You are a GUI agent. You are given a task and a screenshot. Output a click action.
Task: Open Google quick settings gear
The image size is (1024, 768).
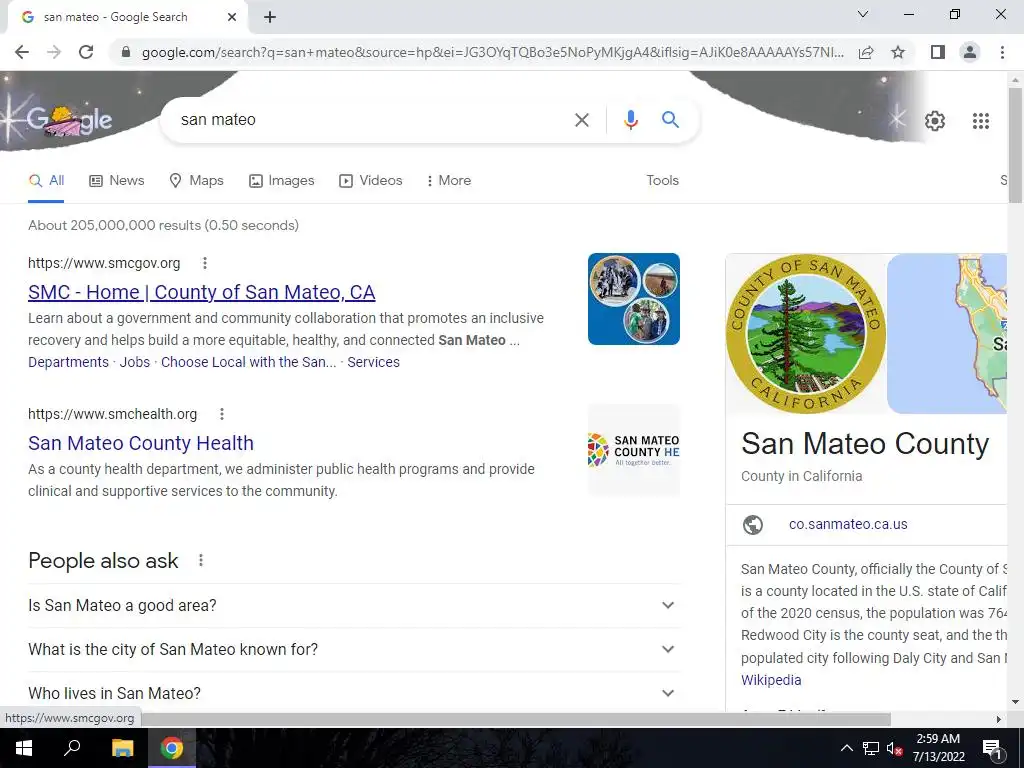[x=935, y=121]
